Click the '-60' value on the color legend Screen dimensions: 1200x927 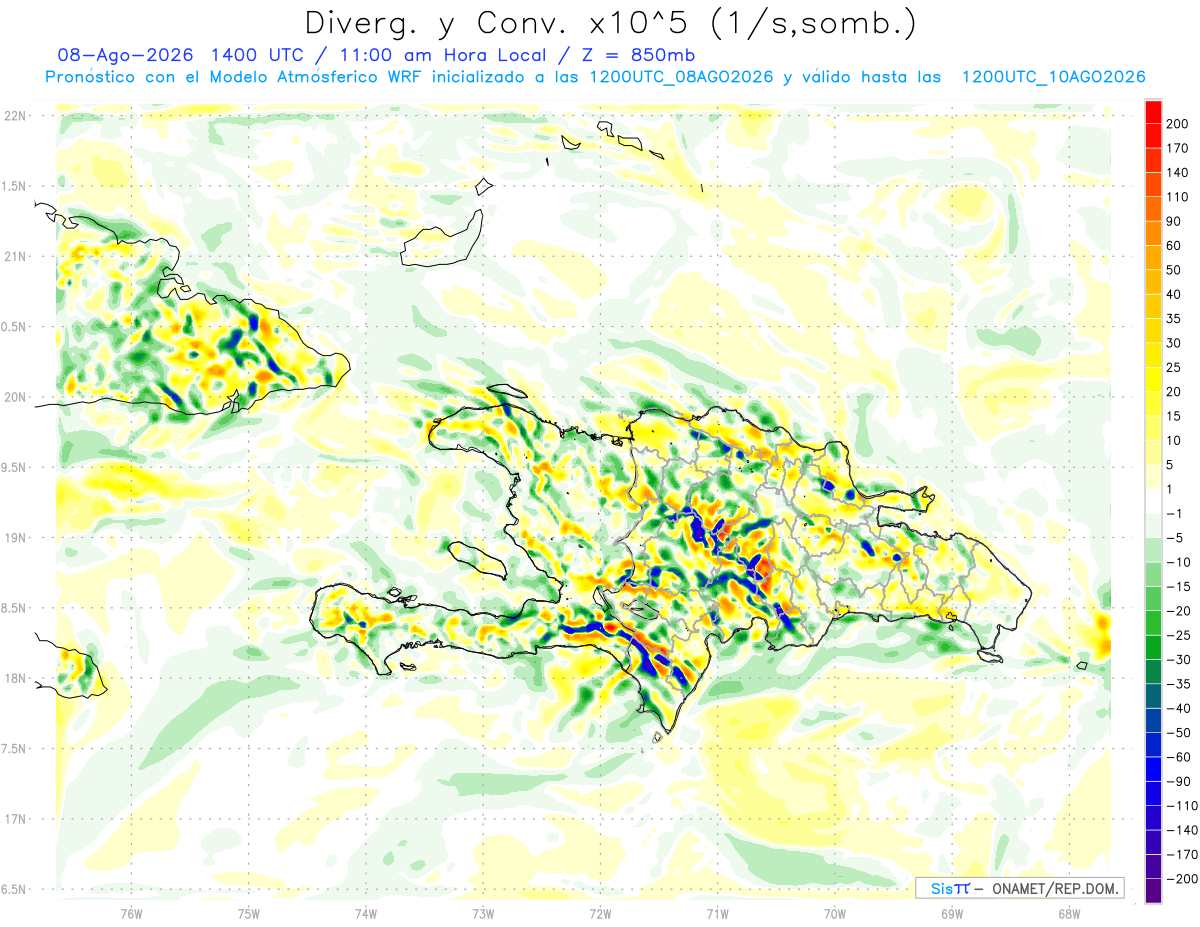[1178, 757]
